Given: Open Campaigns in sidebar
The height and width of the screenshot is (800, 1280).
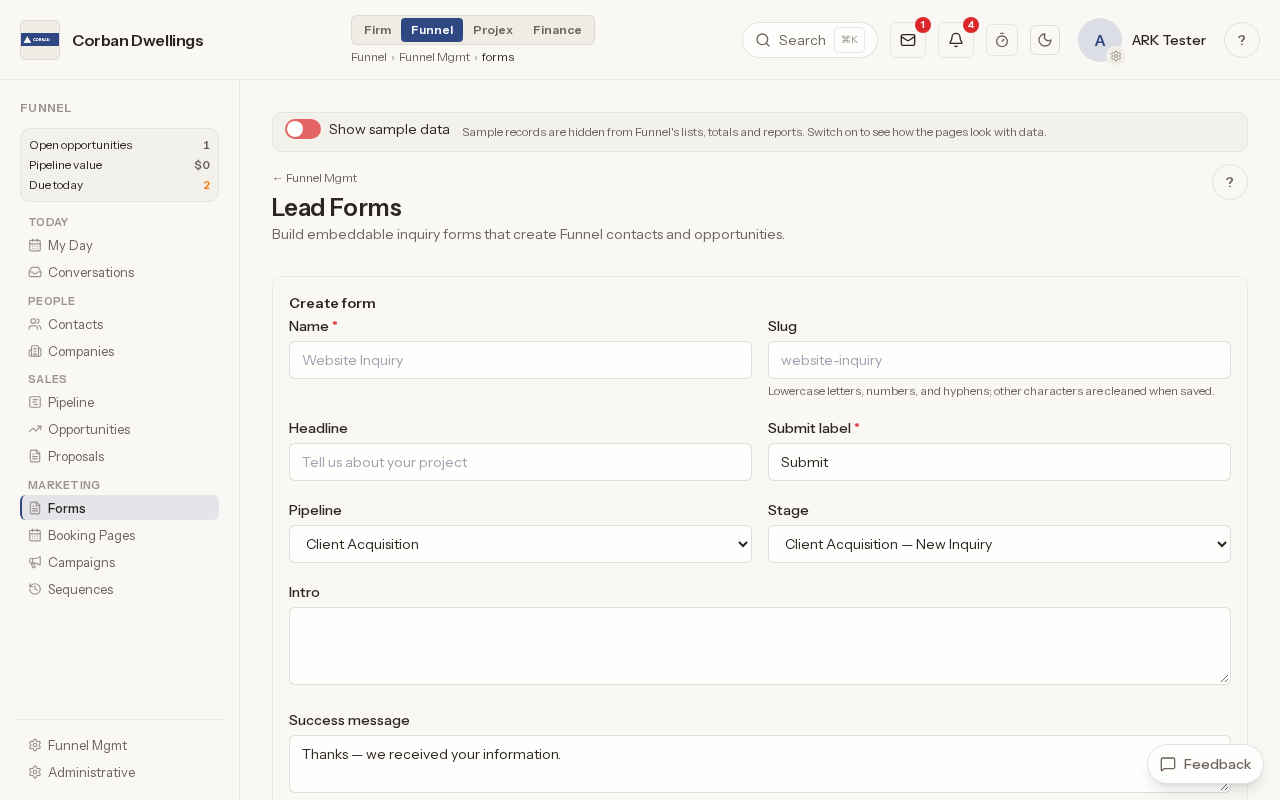Looking at the screenshot, I should [119, 562].
